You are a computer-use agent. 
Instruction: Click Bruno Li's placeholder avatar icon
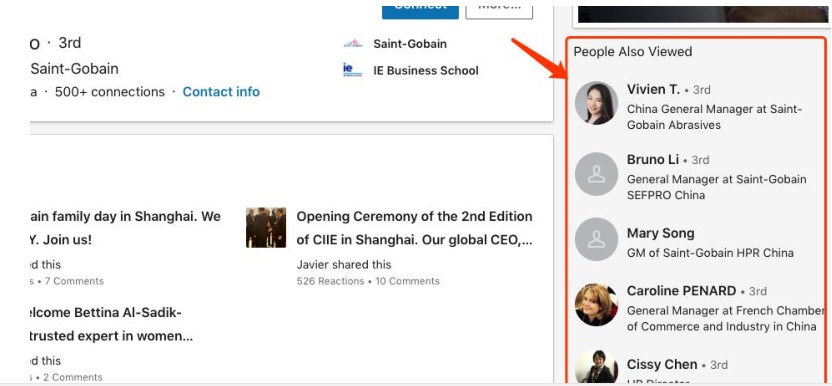point(596,174)
